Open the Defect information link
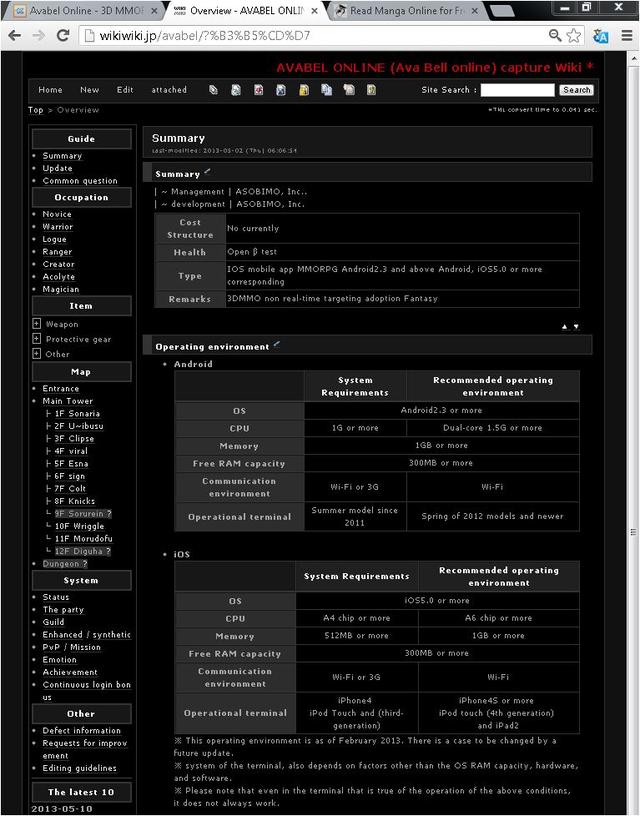 [x=82, y=730]
